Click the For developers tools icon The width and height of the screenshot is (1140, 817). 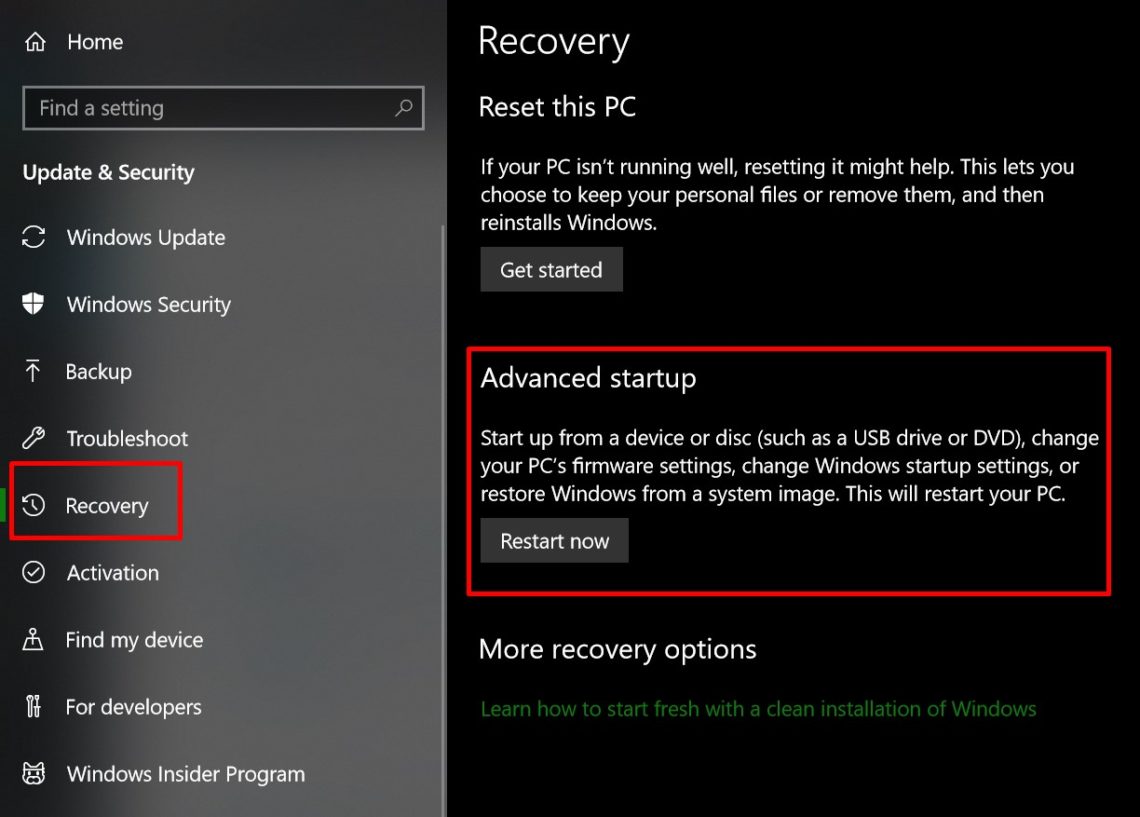[x=34, y=707]
